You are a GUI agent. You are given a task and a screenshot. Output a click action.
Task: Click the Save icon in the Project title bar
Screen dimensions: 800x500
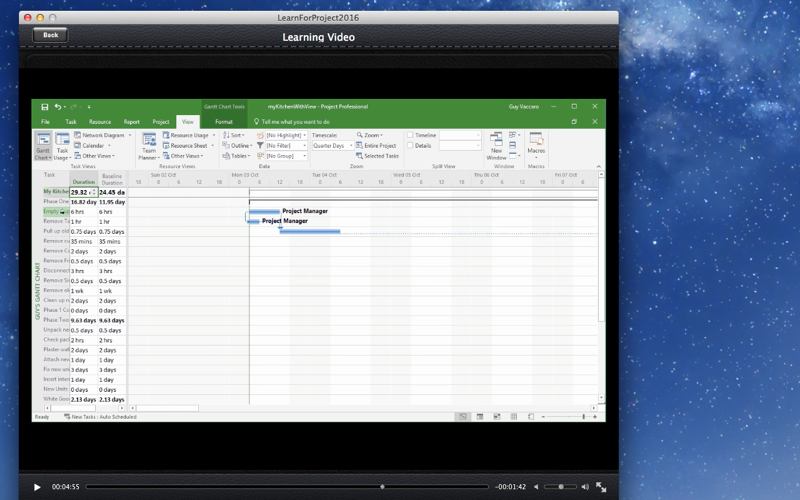pos(45,107)
